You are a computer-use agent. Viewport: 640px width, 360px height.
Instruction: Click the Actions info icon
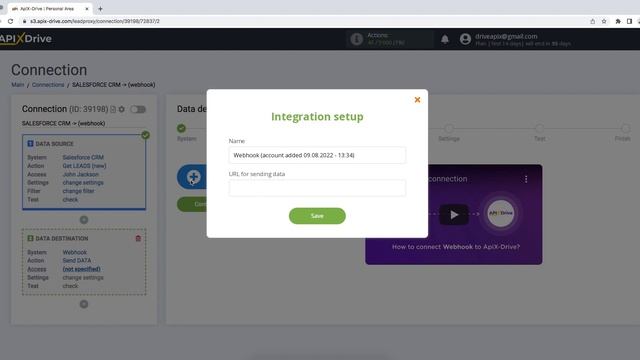[356, 39]
